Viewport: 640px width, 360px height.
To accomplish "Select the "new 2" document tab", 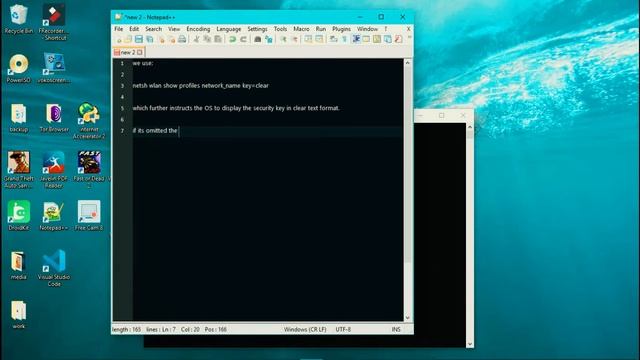I will tap(127, 52).
